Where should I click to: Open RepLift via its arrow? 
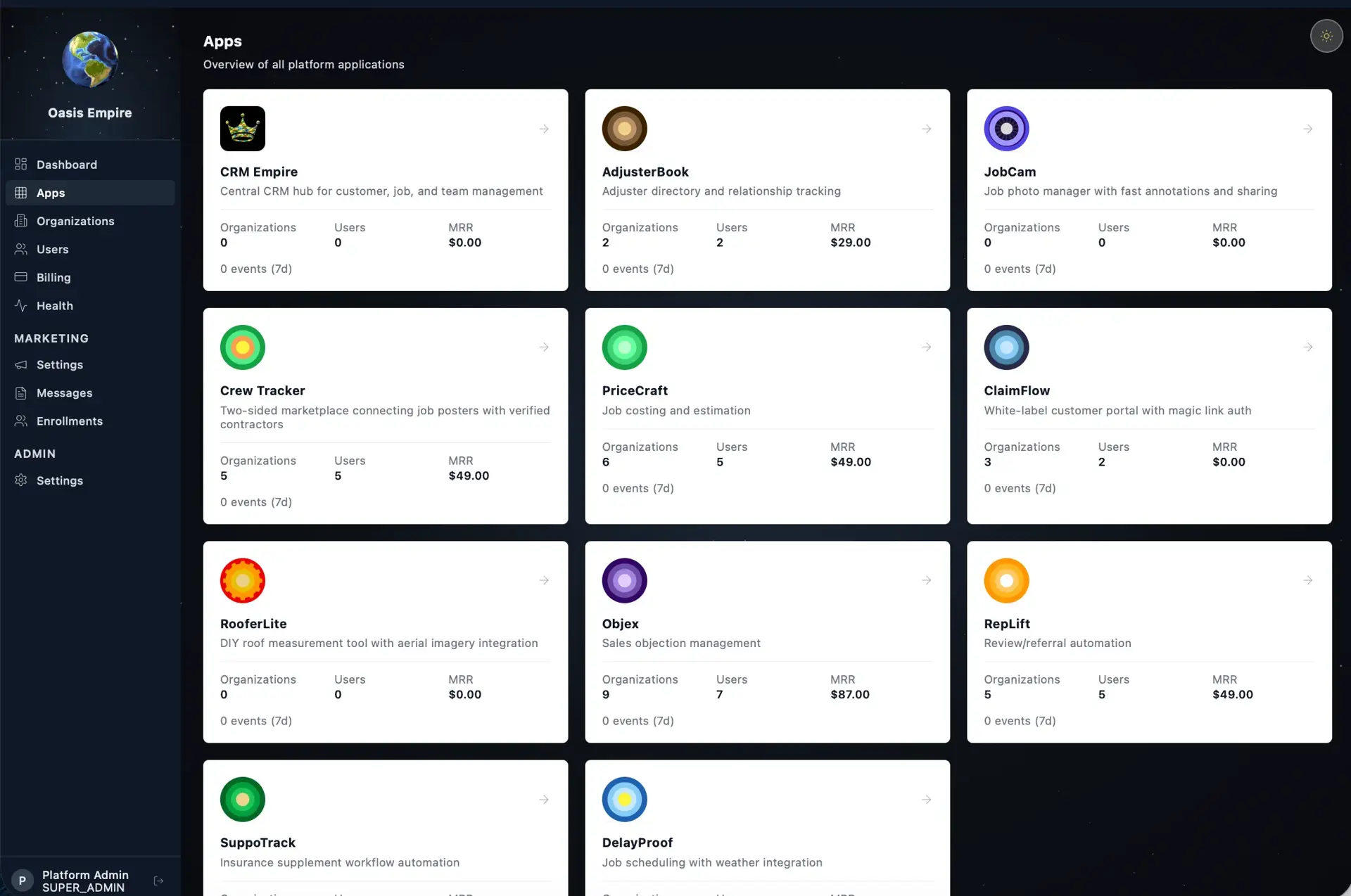pos(1308,580)
